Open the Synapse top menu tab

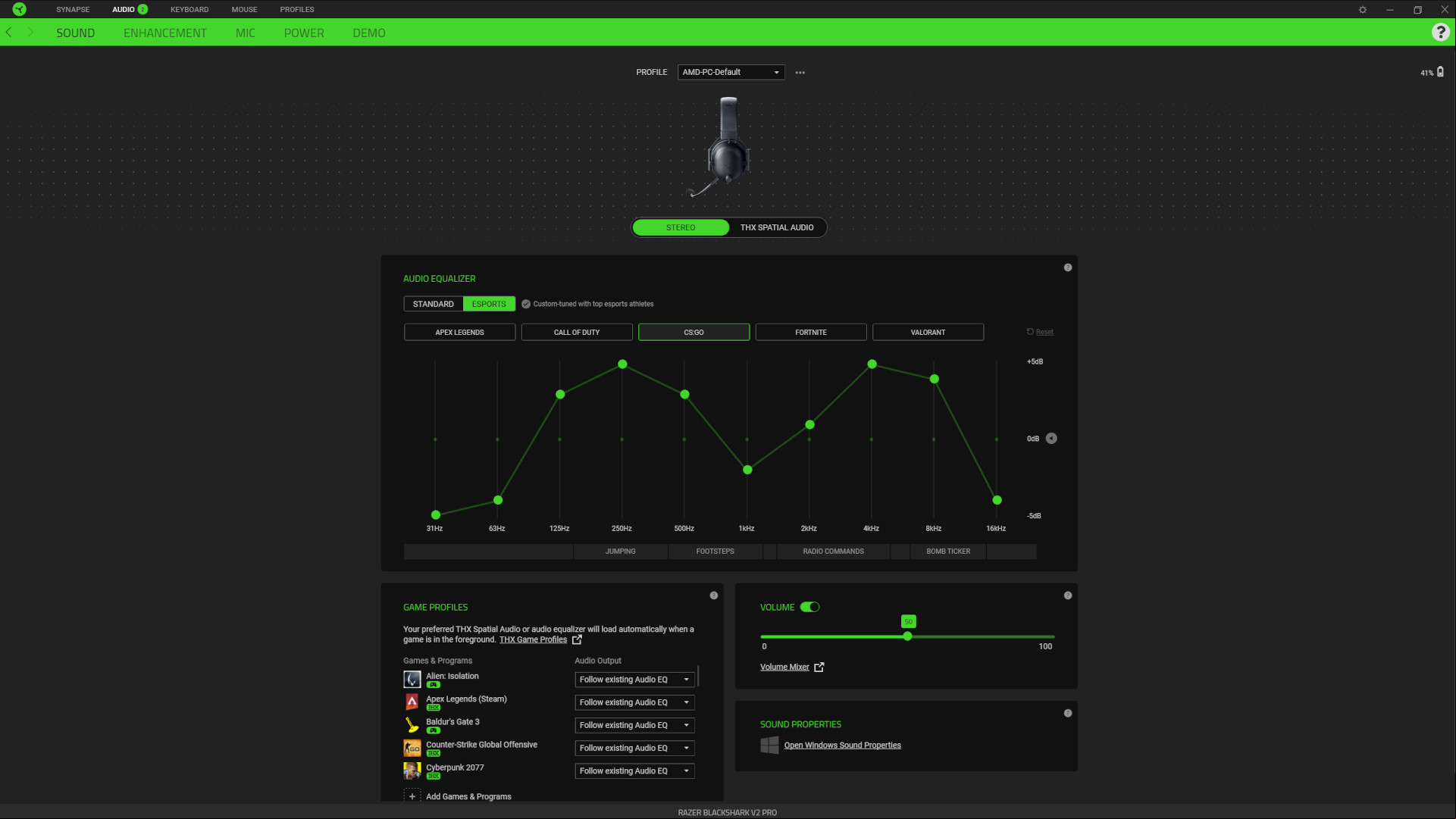coord(73,9)
